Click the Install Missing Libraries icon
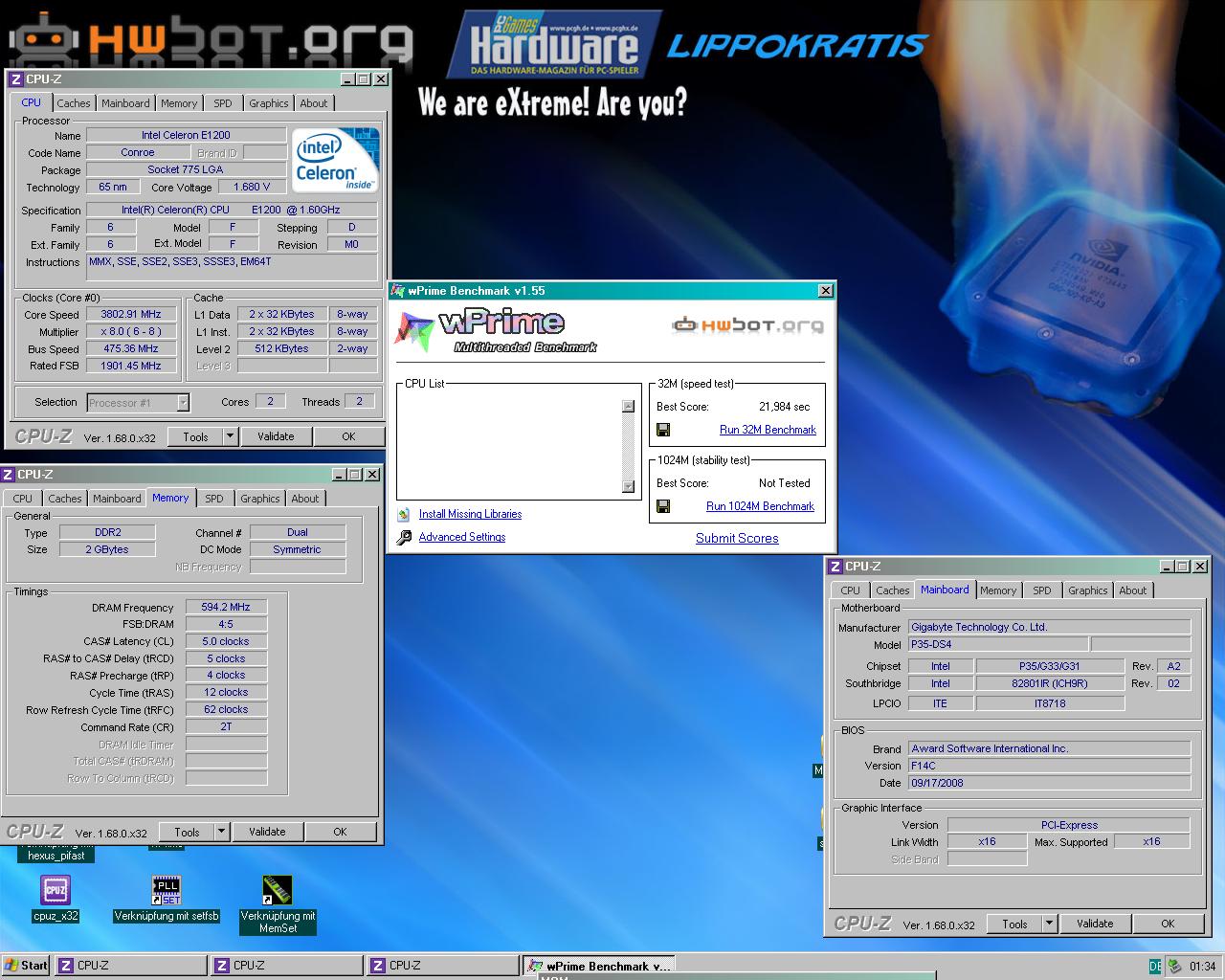 pos(404,514)
